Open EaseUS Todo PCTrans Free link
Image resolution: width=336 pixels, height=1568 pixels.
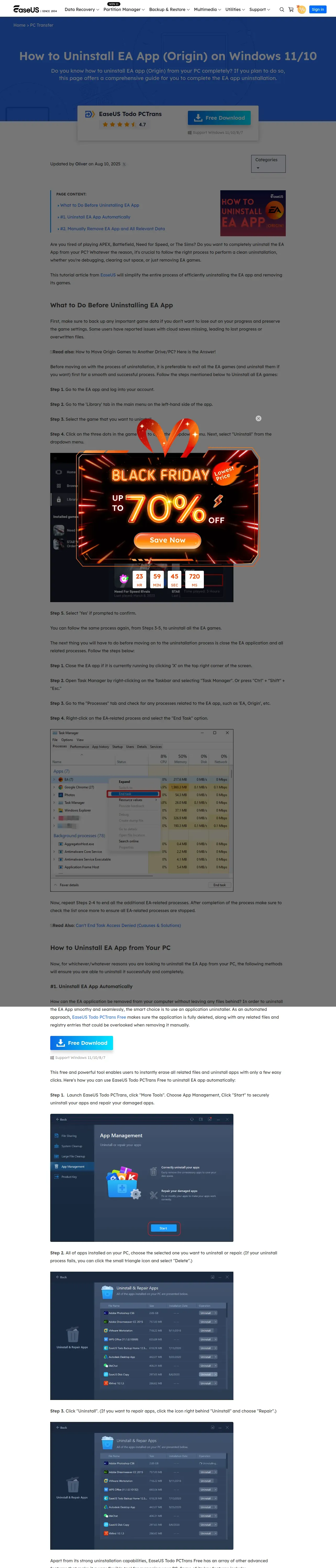pos(99,1017)
